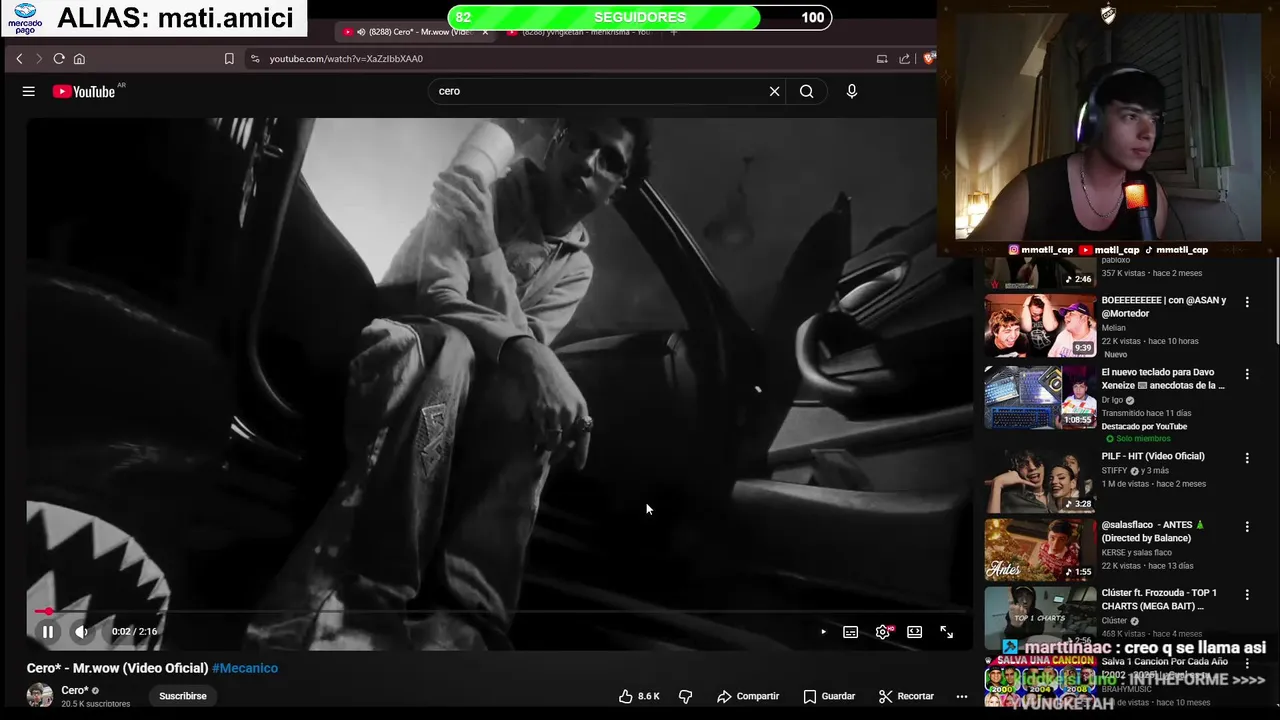The width and height of the screenshot is (1280, 720).
Task: Open the player settings gear
Action: tap(883, 632)
